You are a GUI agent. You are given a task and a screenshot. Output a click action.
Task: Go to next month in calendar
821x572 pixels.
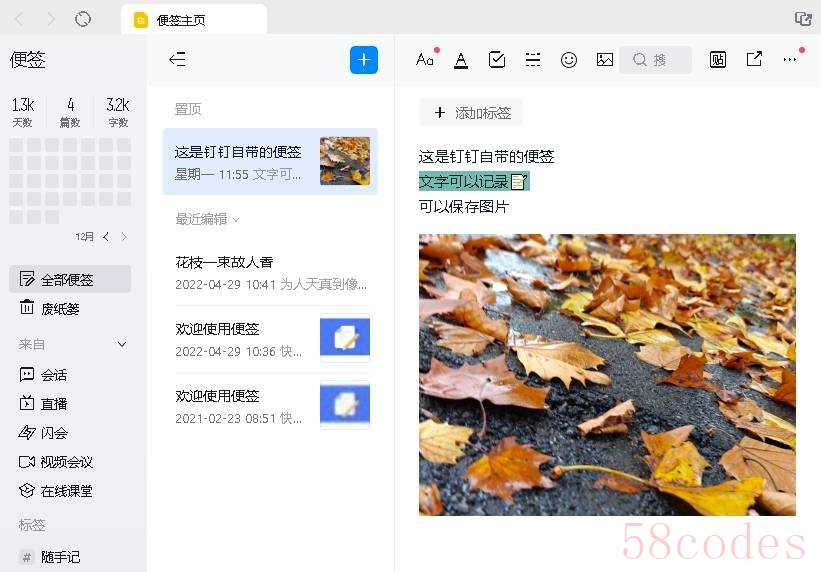124,237
